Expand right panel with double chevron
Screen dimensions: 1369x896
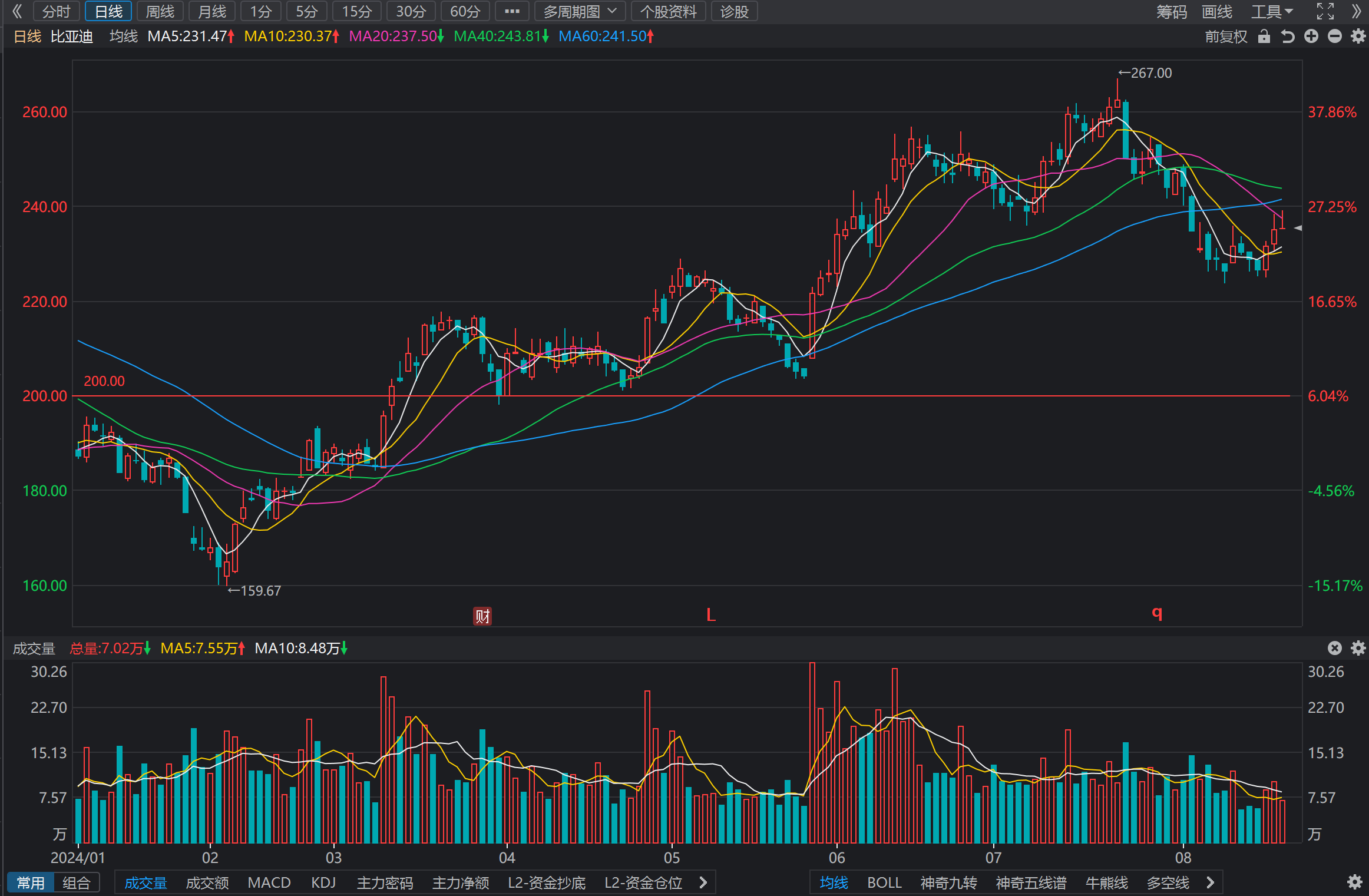click(x=1357, y=11)
